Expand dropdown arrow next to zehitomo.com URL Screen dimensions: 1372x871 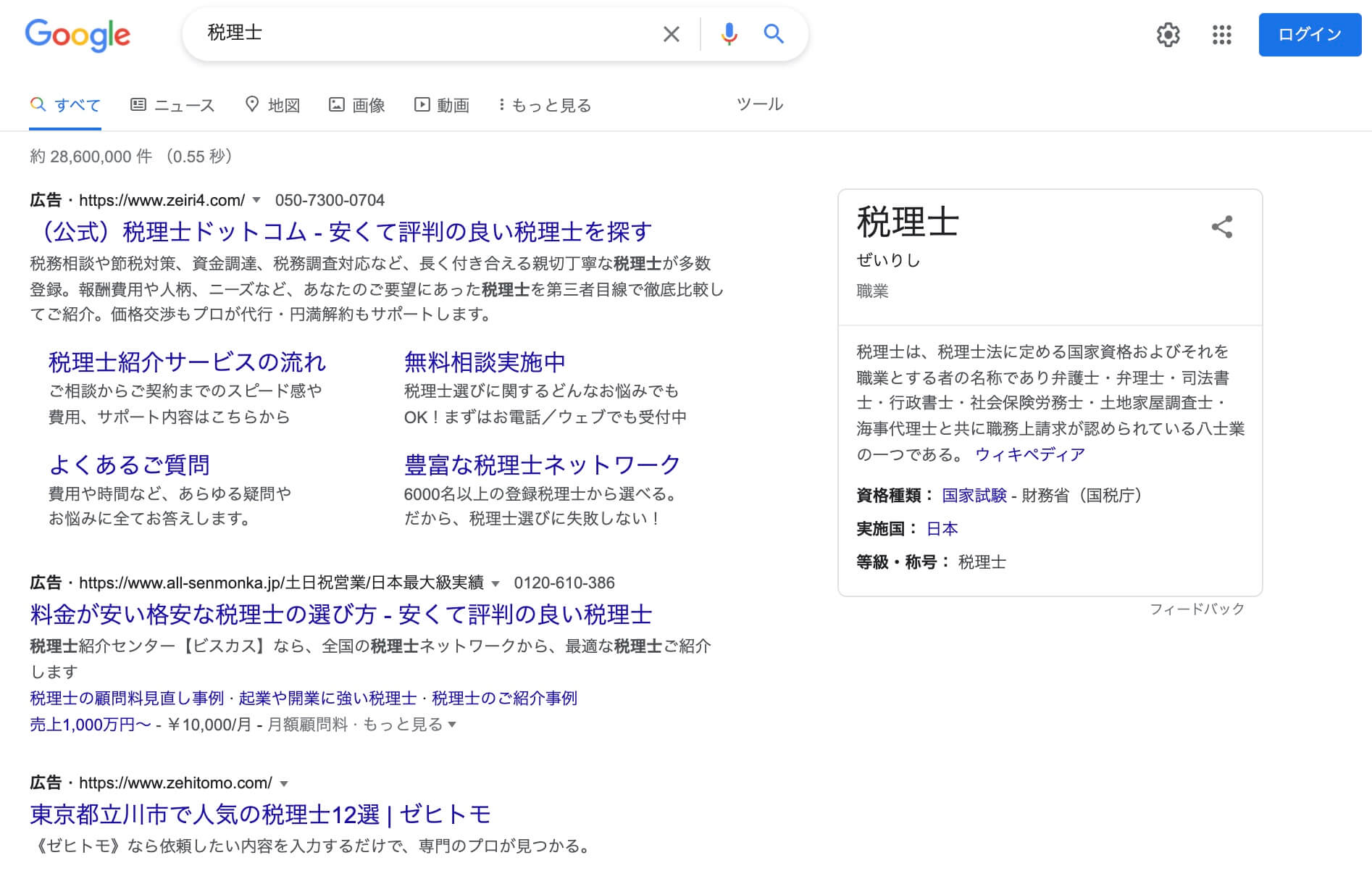click(x=284, y=783)
